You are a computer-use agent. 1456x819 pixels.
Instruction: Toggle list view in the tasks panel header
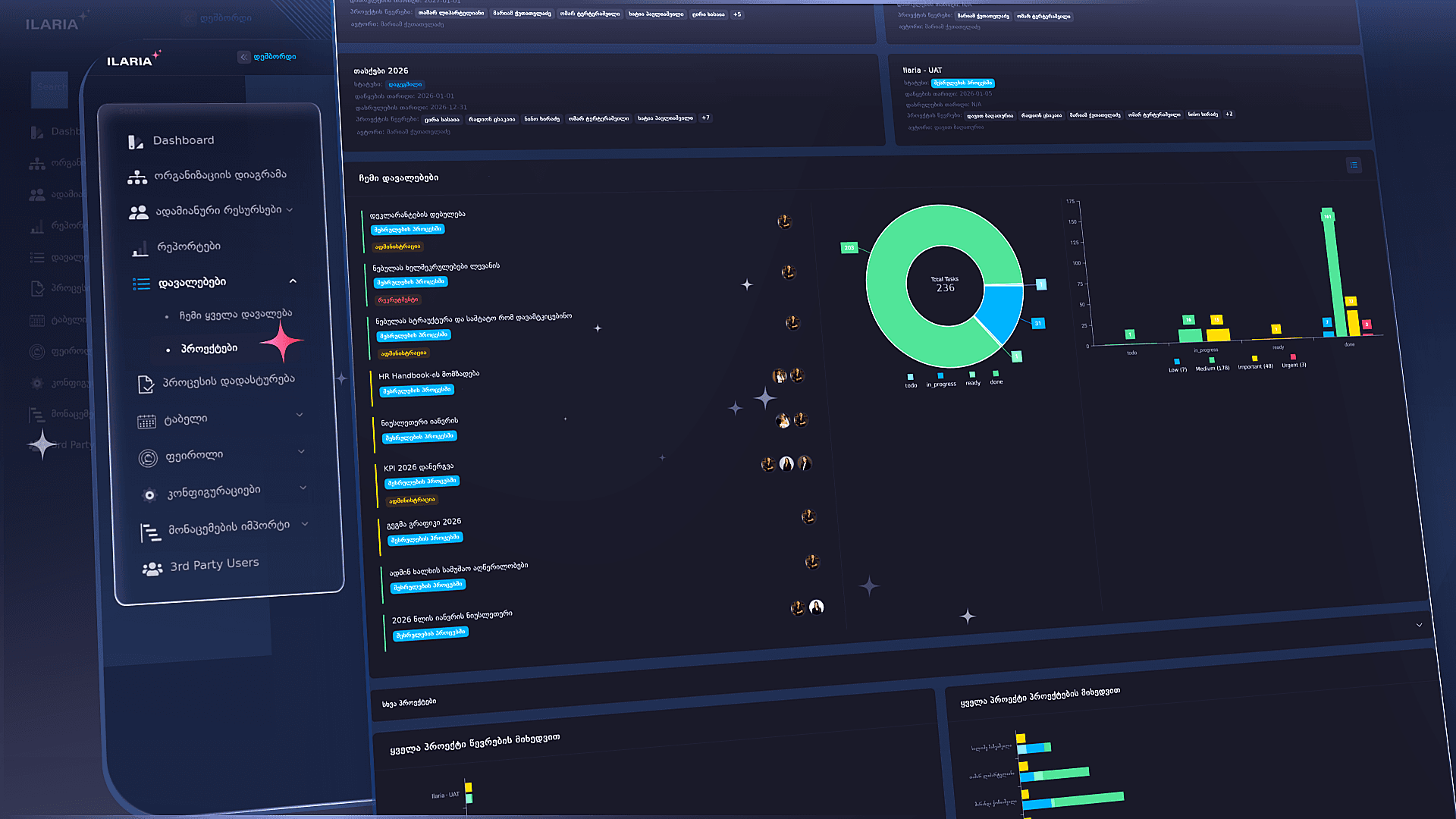(1354, 165)
